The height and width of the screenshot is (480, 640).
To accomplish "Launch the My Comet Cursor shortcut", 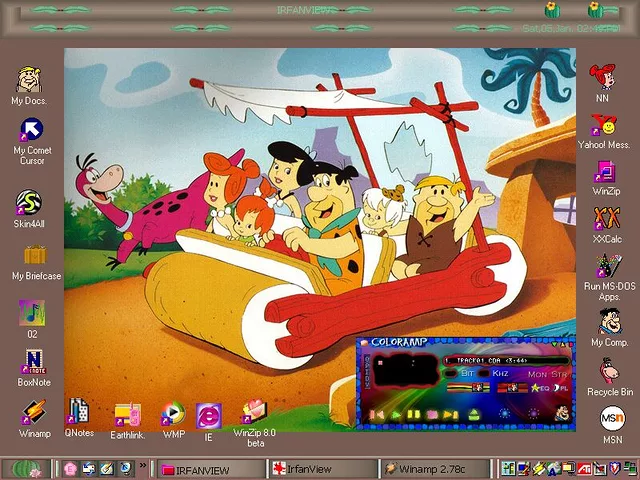I will [32, 141].
